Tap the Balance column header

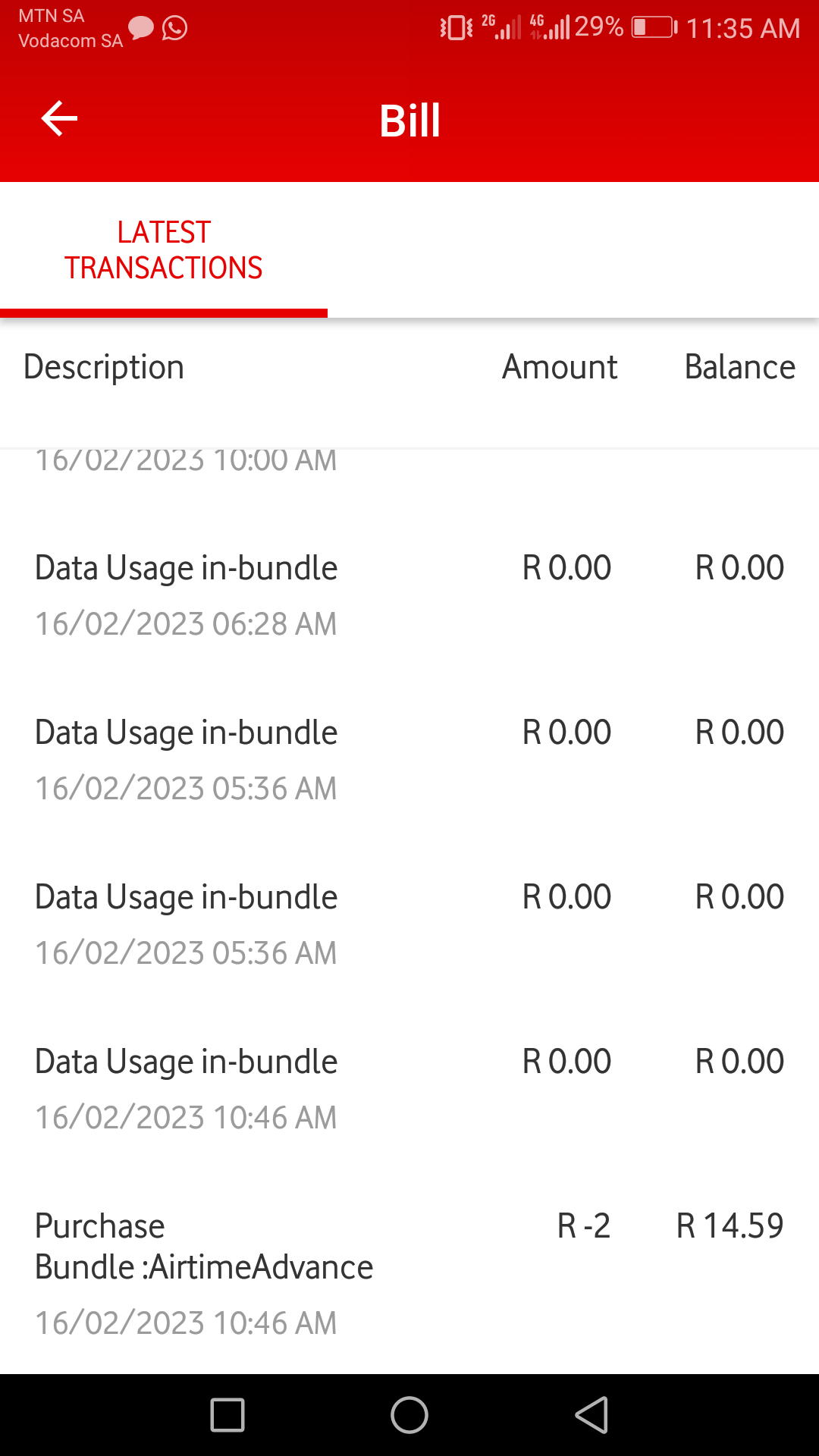(x=739, y=367)
